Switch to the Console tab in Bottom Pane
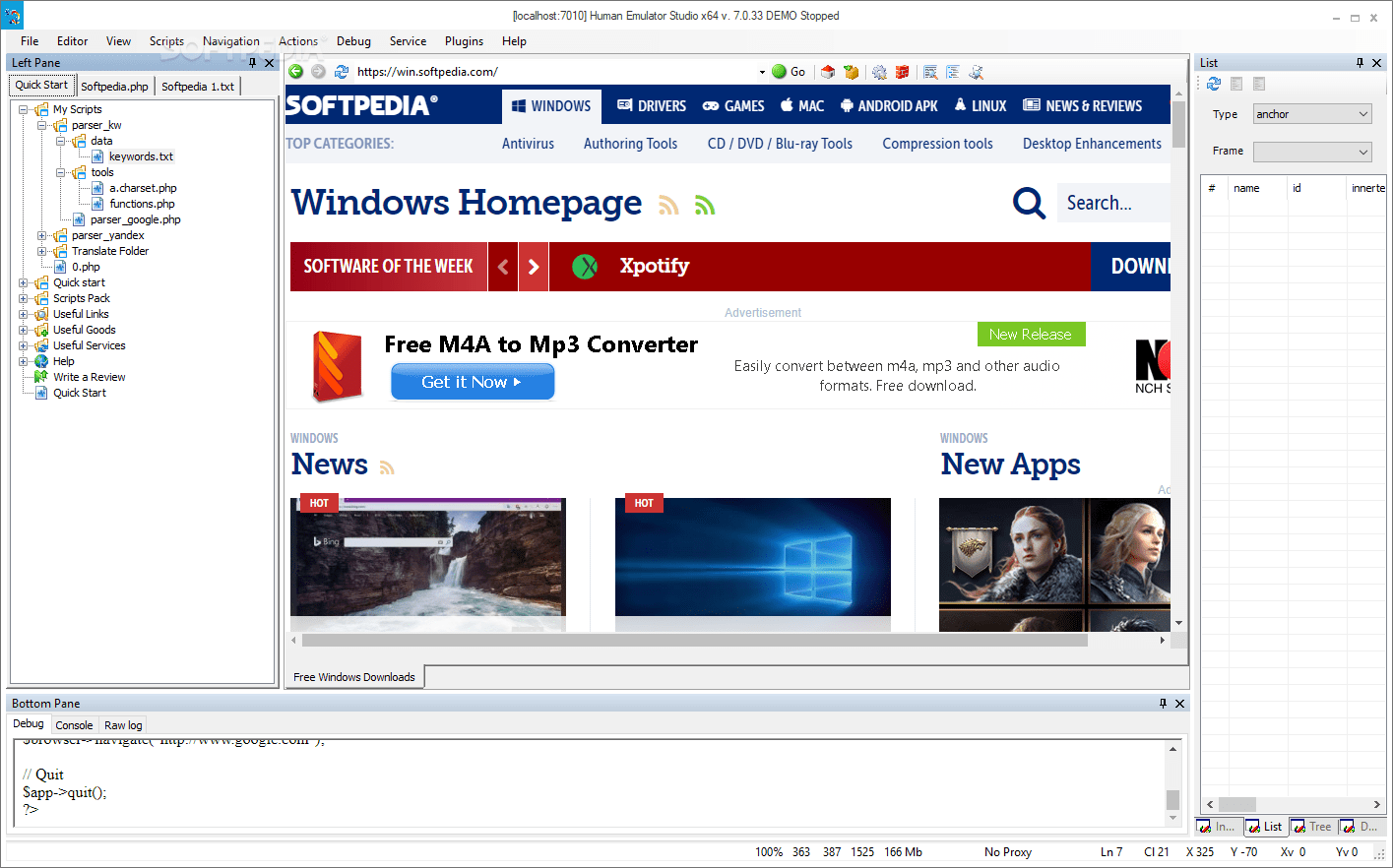This screenshot has height=868, width=1393. click(74, 724)
